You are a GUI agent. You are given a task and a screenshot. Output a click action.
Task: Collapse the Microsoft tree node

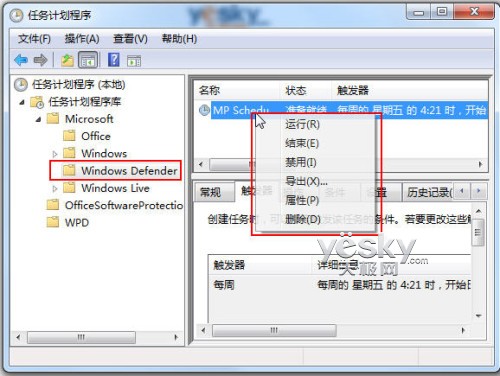click(x=38, y=119)
